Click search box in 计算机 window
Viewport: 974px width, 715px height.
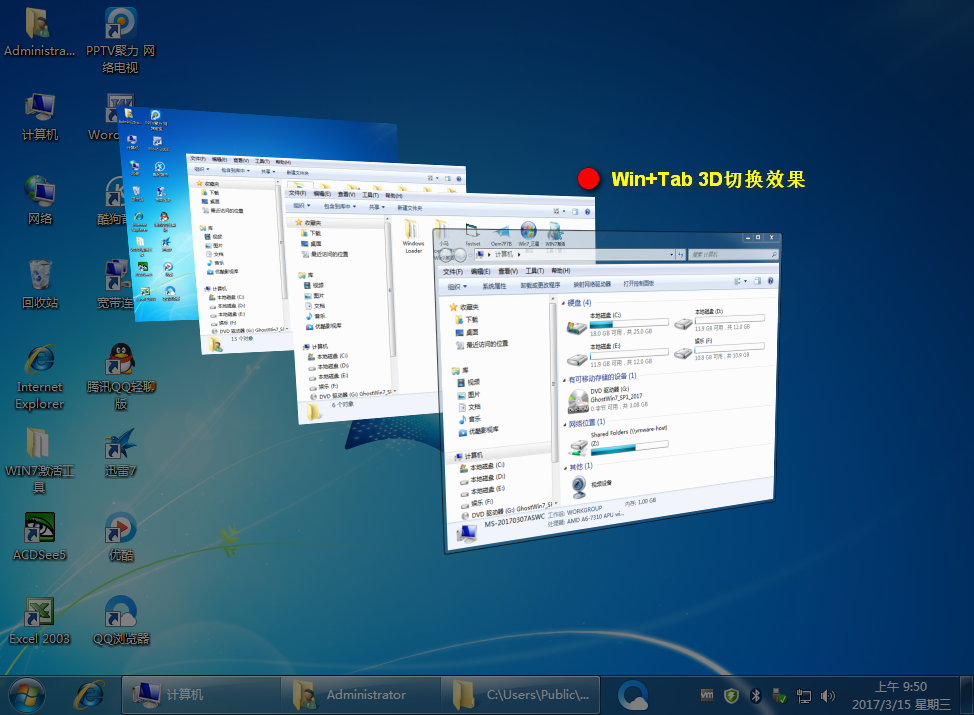point(733,254)
